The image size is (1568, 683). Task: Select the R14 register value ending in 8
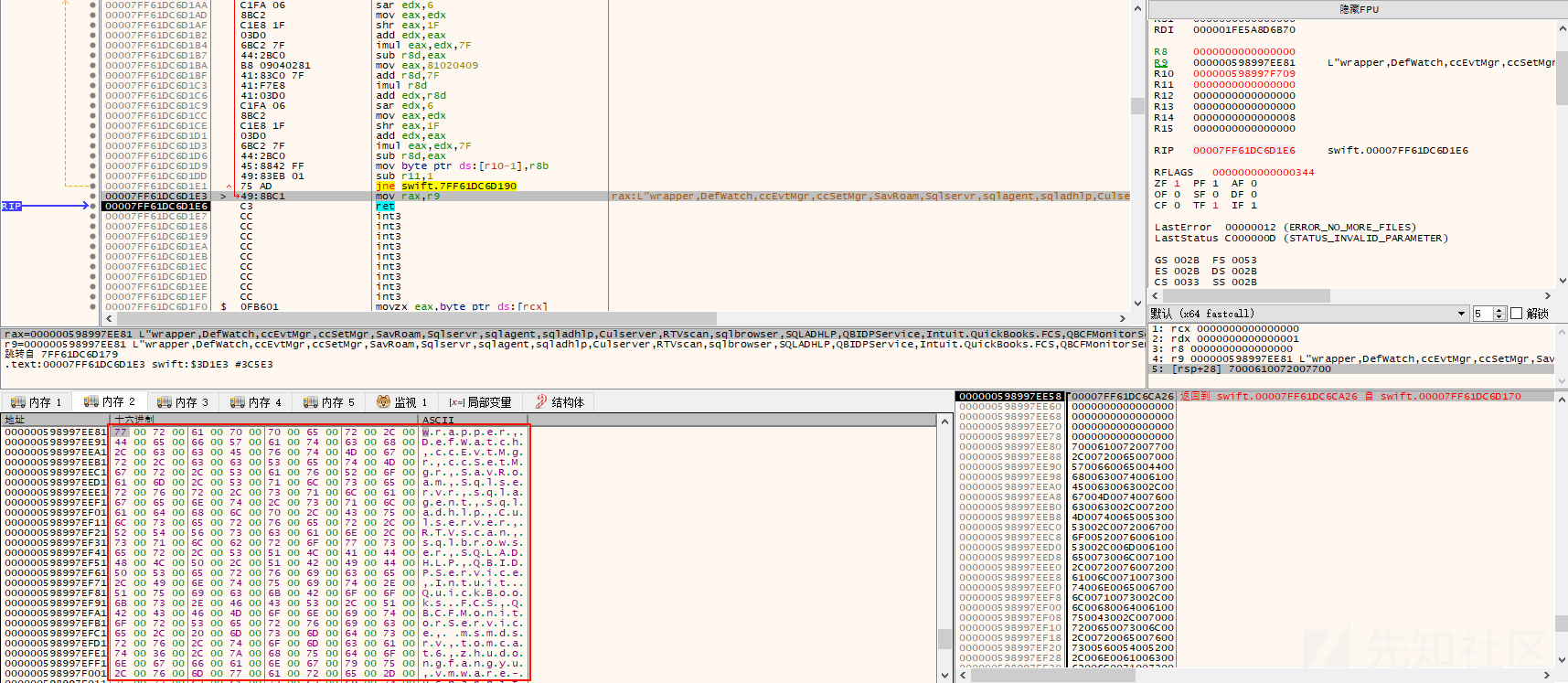(x=1243, y=117)
